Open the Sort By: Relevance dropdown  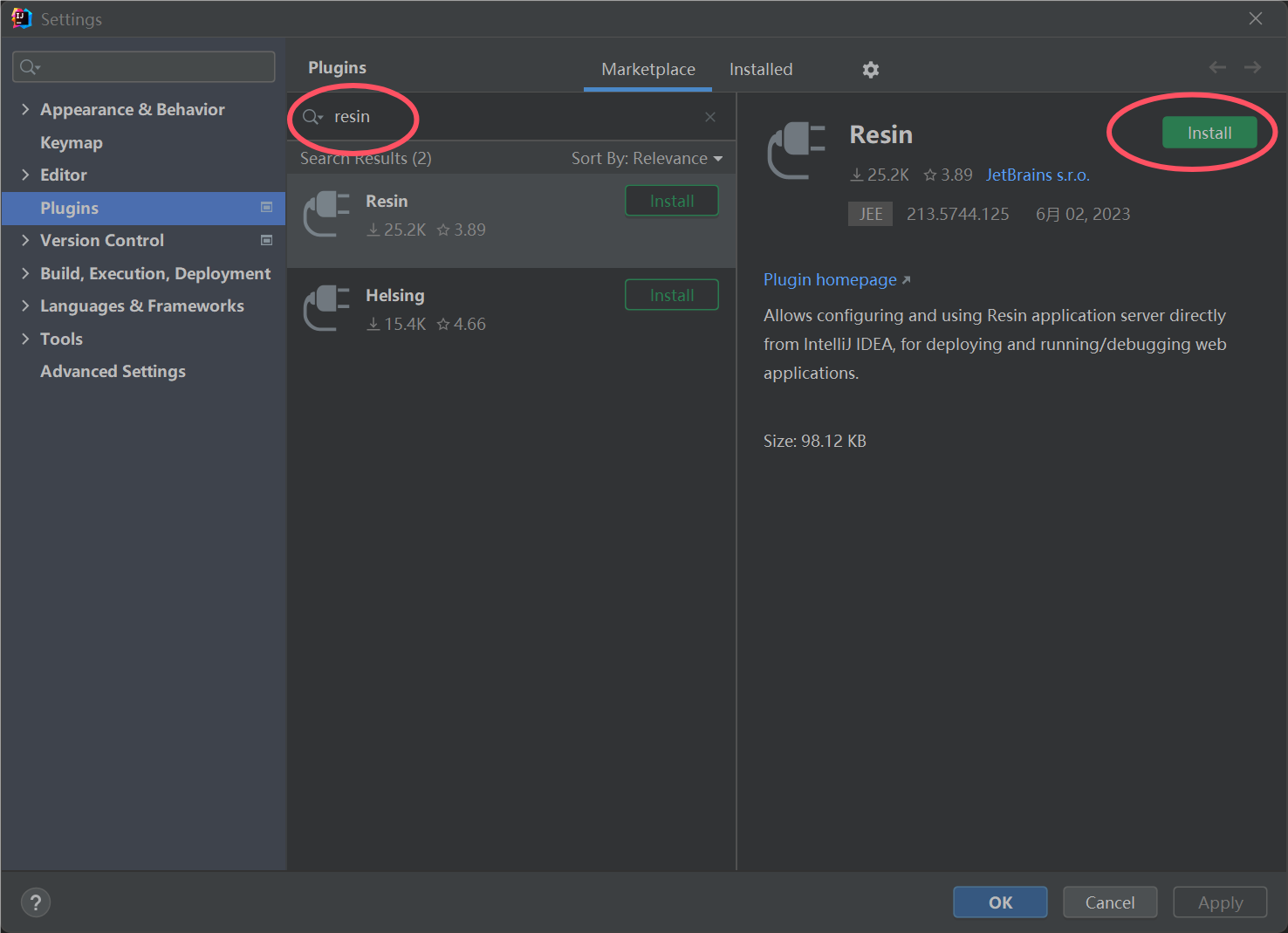[x=647, y=158]
